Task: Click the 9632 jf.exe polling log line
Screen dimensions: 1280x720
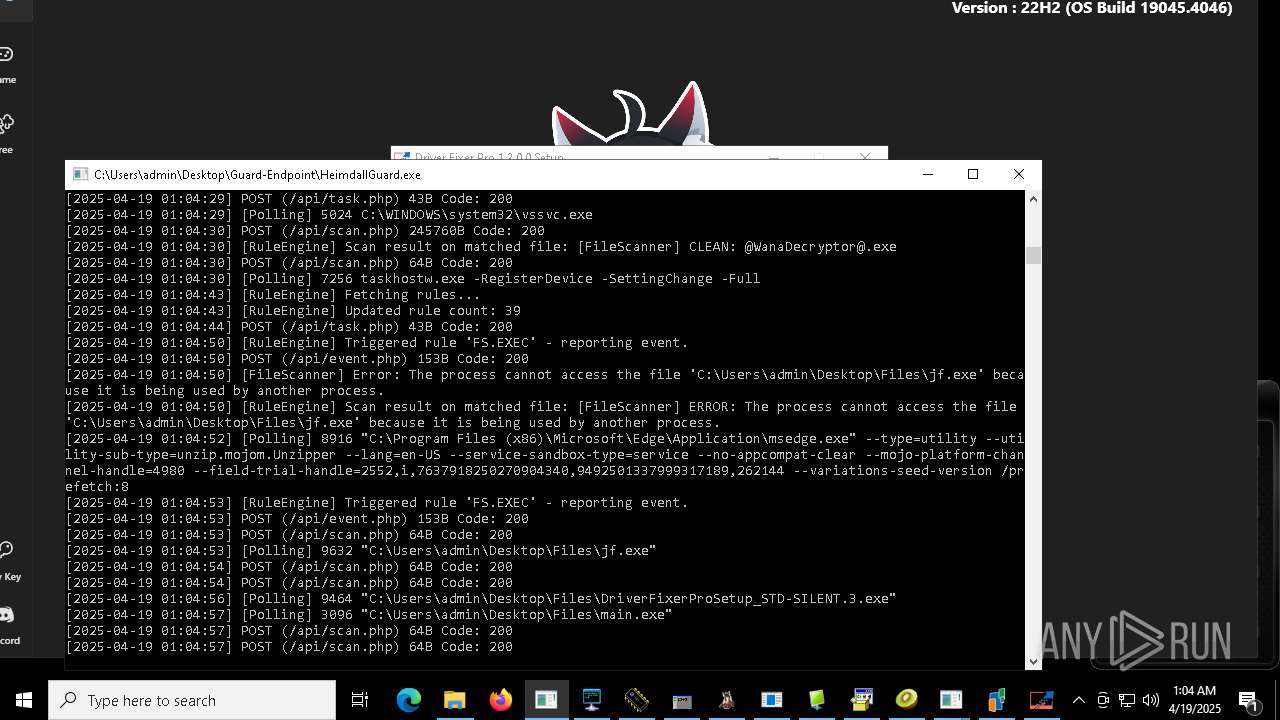Action: pos(361,551)
